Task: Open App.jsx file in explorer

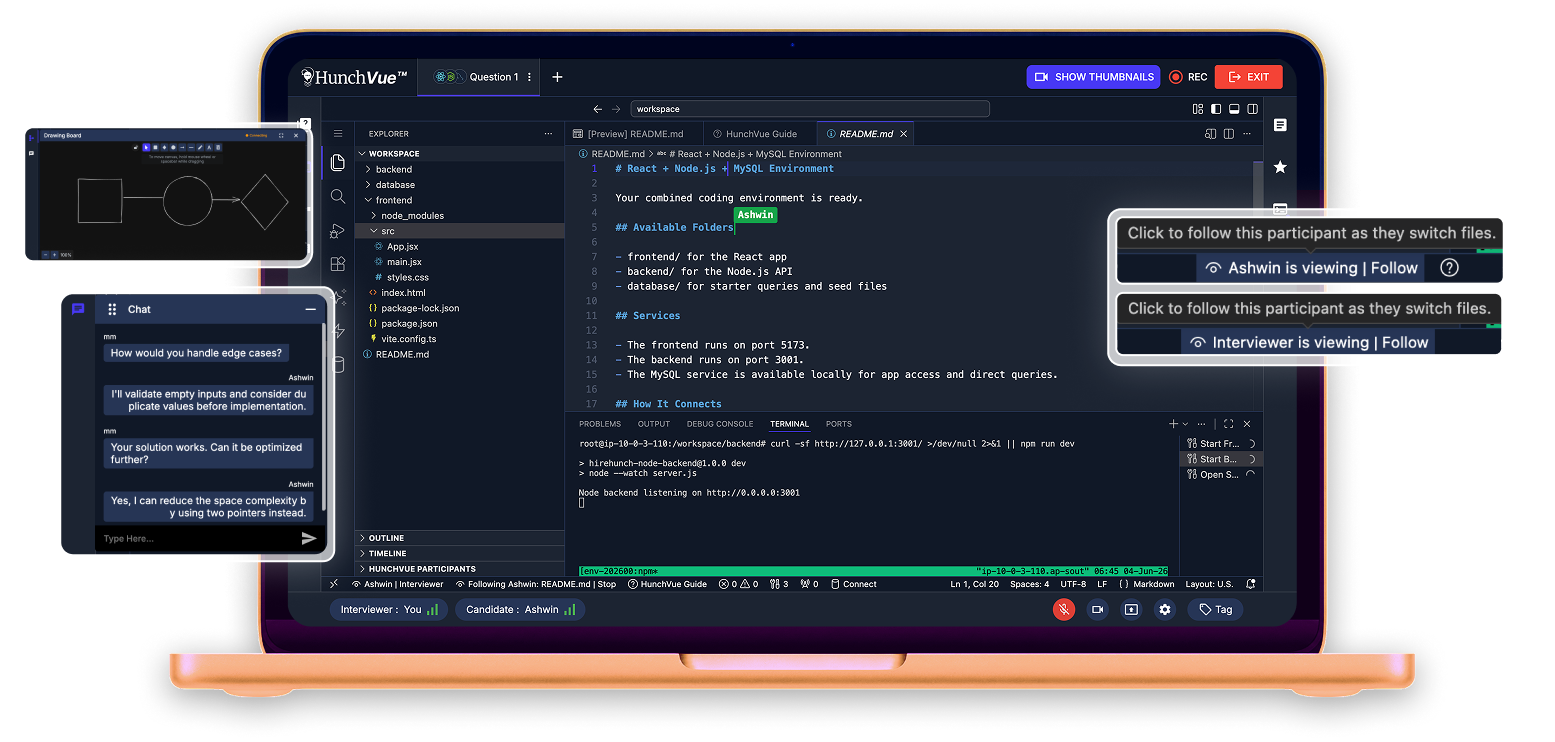Action: 460,247
